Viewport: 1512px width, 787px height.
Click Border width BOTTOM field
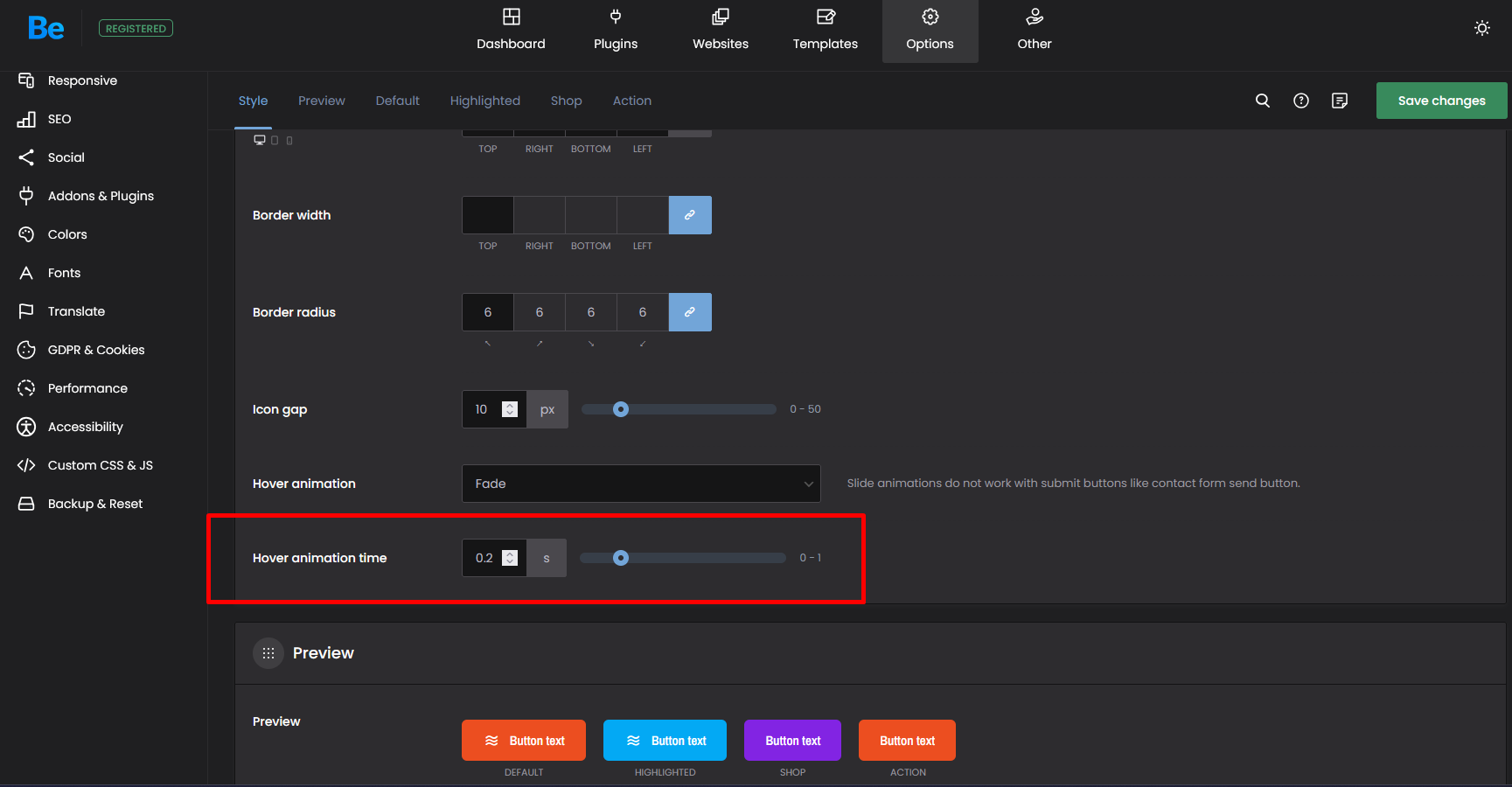click(591, 215)
